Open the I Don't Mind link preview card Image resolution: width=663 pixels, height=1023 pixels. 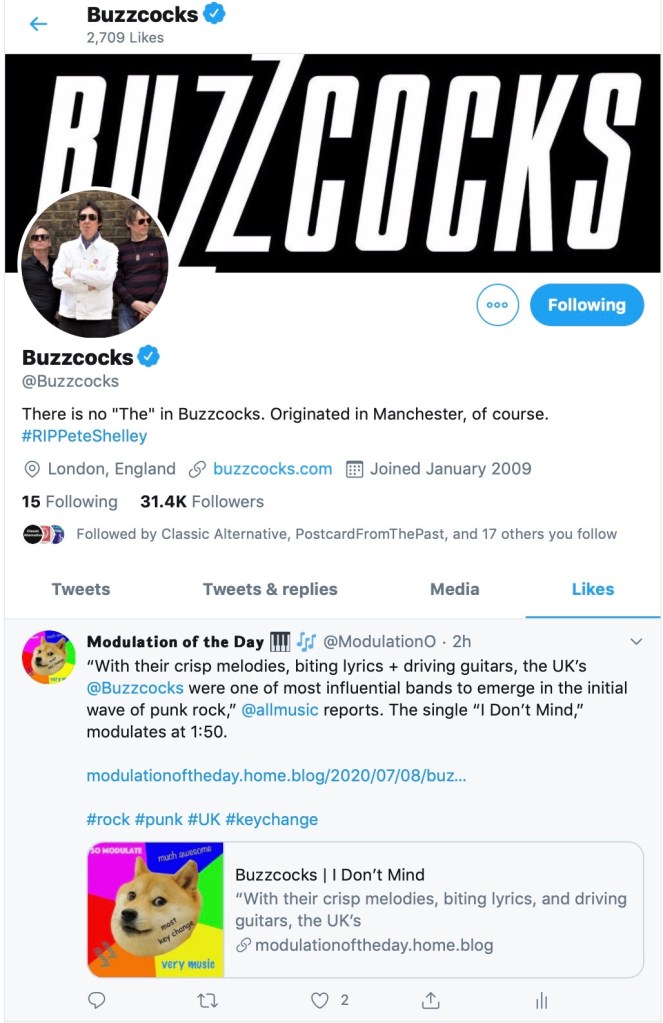coord(365,909)
